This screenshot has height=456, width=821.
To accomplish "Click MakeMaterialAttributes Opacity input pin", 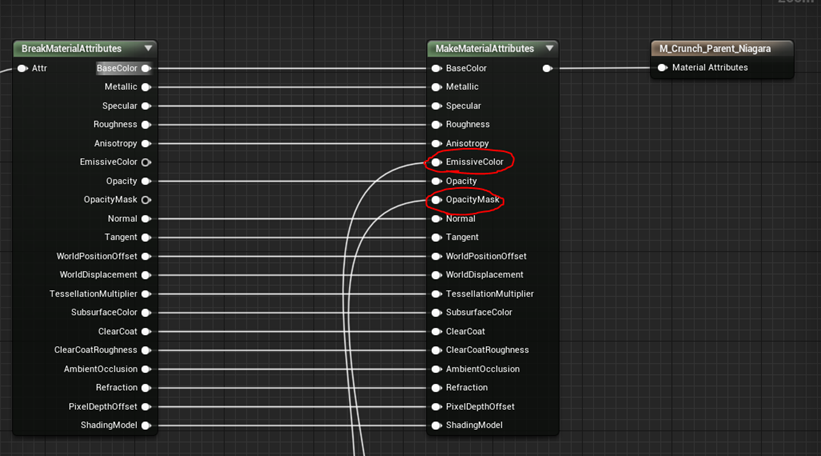I will [436, 181].
